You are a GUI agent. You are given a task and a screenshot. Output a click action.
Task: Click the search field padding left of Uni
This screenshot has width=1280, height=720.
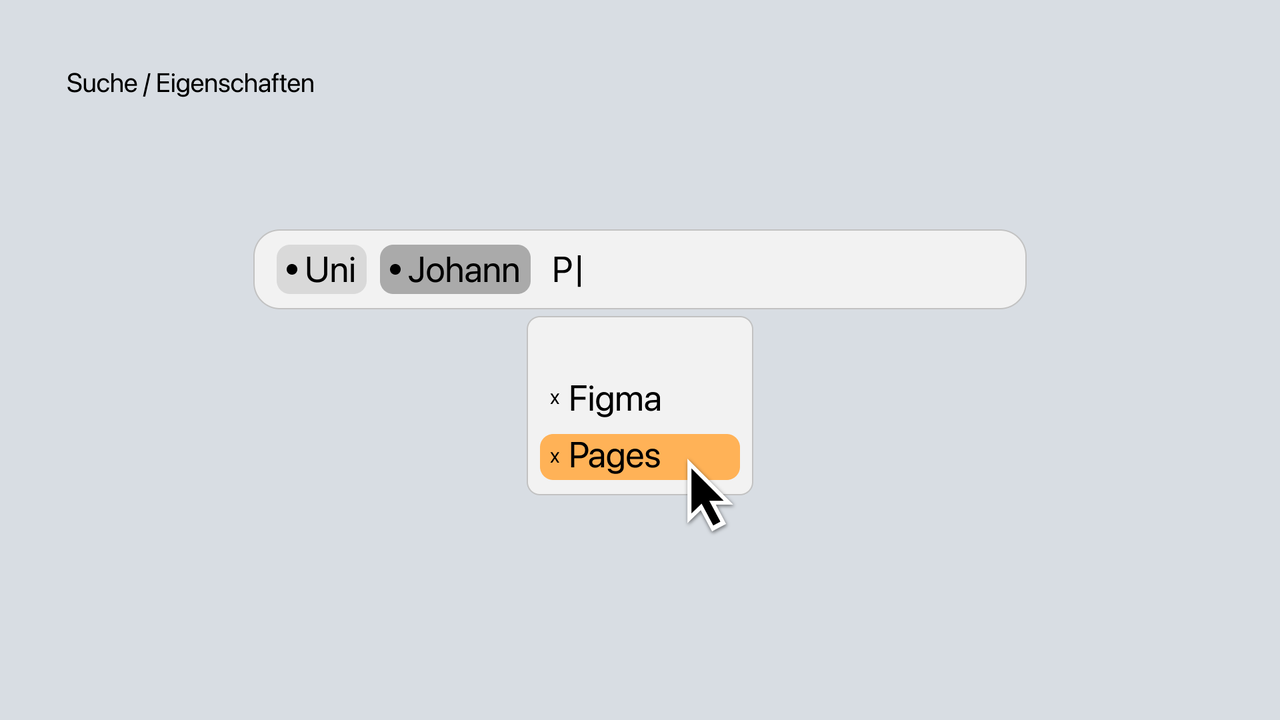coord(266,270)
